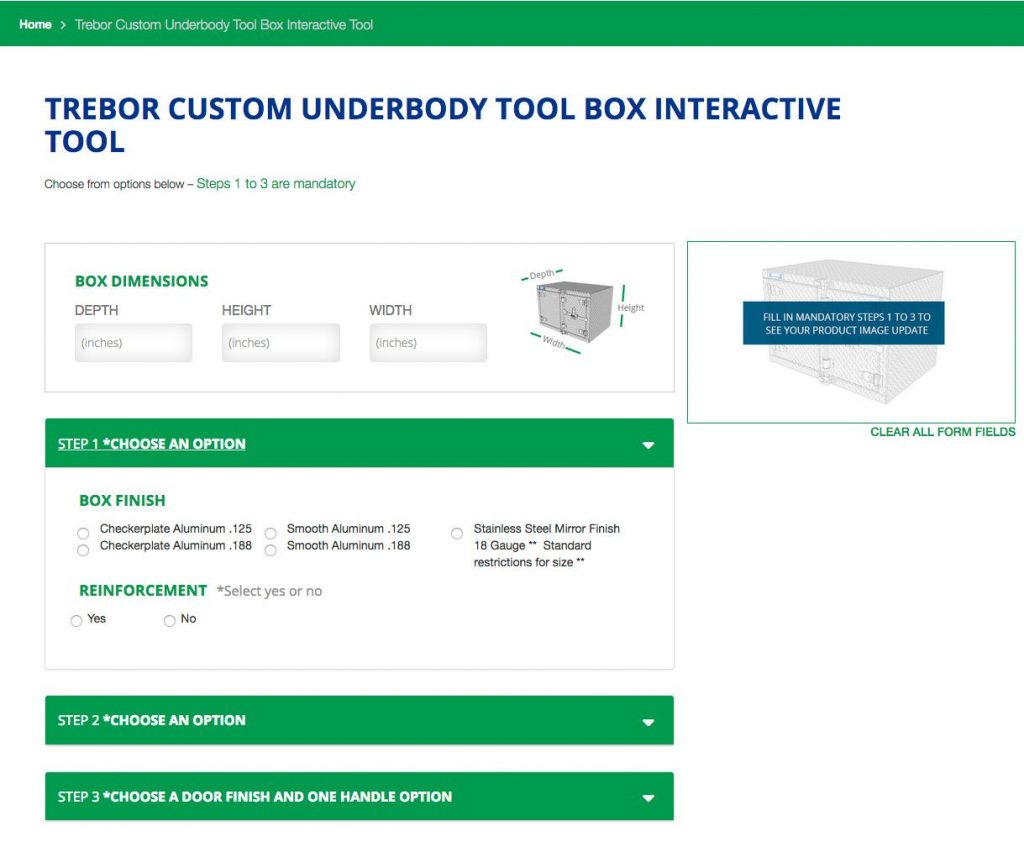Viewport: 1024px width, 847px height.
Task: Choose Yes for reinforcement
Action: pyautogui.click(x=76, y=621)
